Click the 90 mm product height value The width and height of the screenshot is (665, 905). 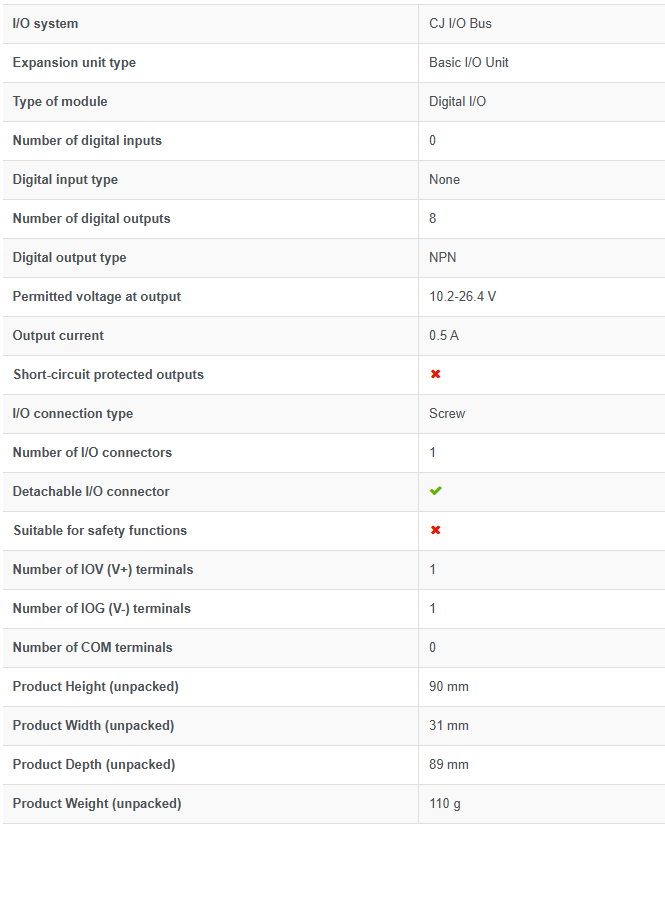(x=449, y=687)
